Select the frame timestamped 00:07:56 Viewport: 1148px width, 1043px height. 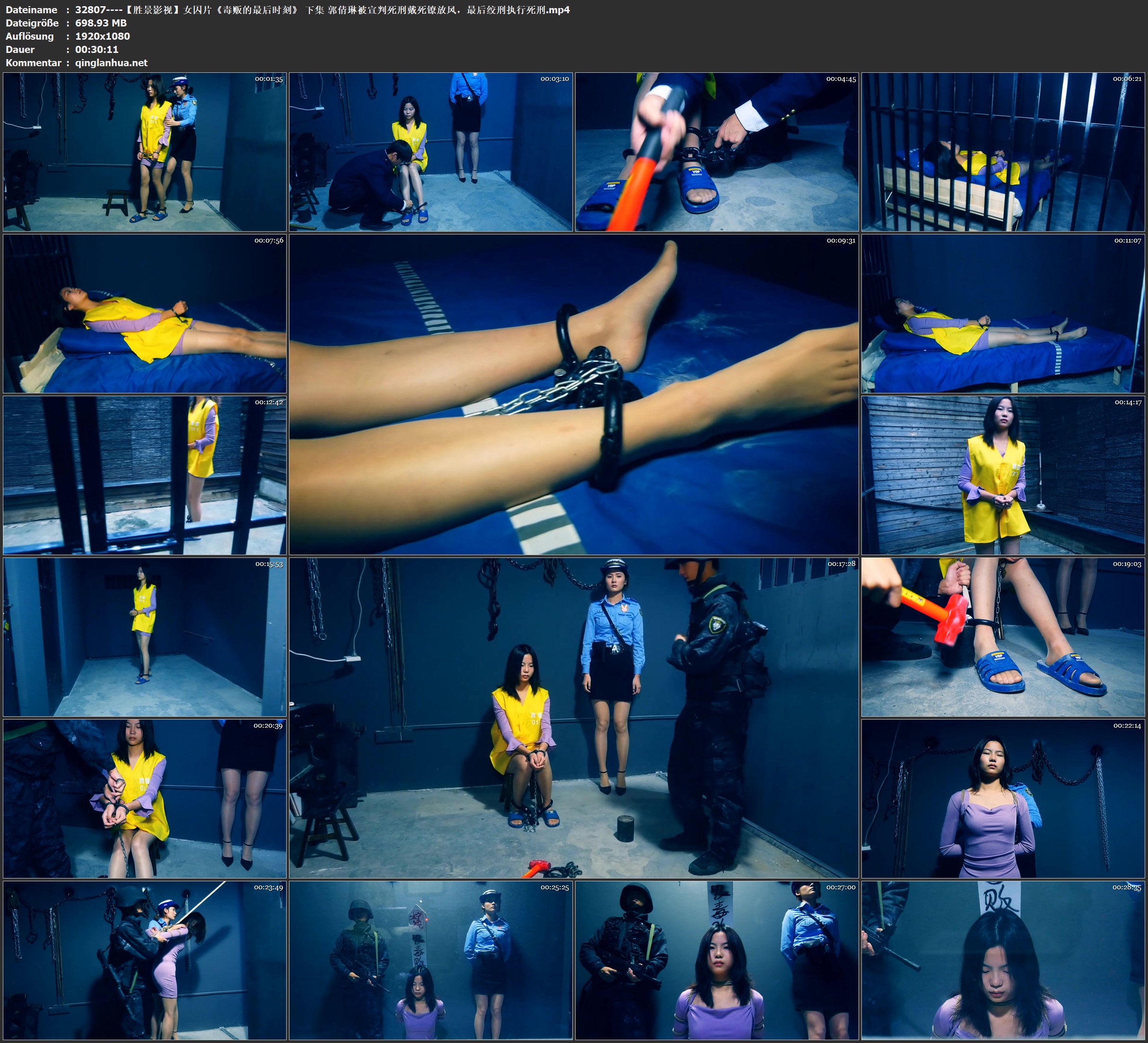pos(145,313)
